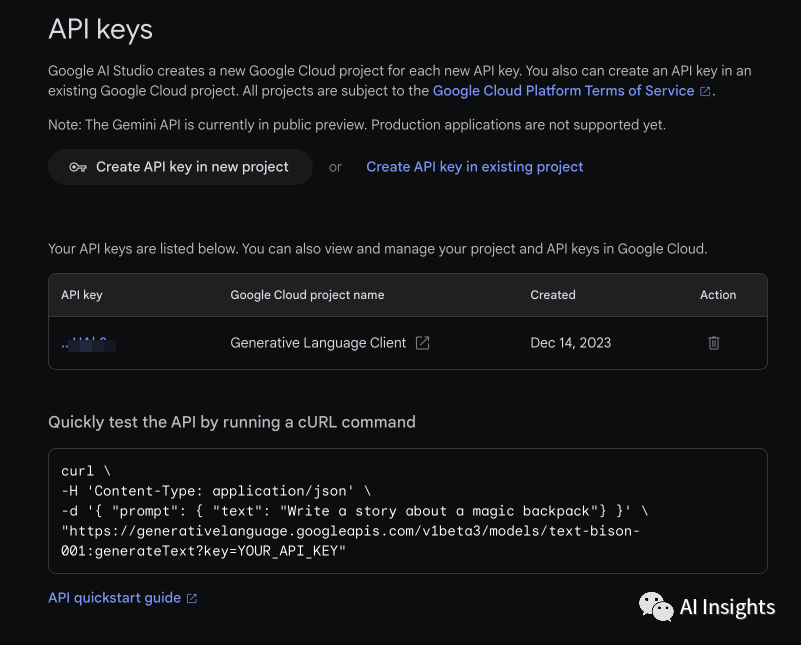Image resolution: width=801 pixels, height=645 pixels.
Task: Click the API key column header
Action: point(82,295)
